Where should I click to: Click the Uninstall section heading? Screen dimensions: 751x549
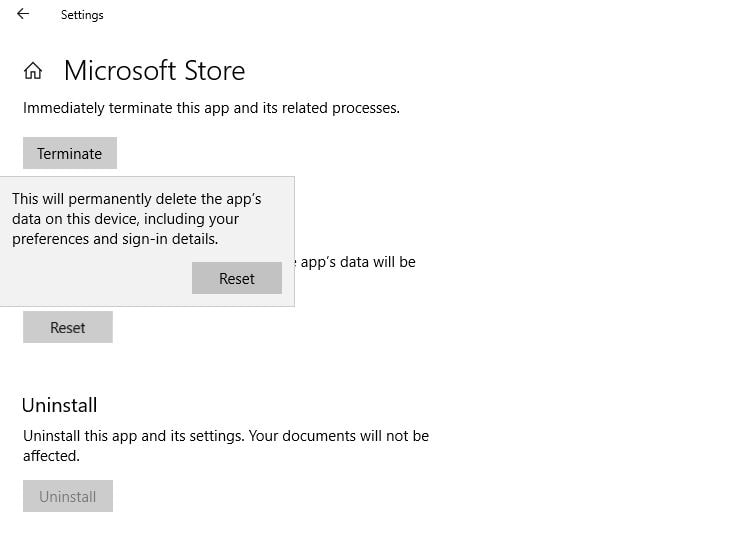59,405
